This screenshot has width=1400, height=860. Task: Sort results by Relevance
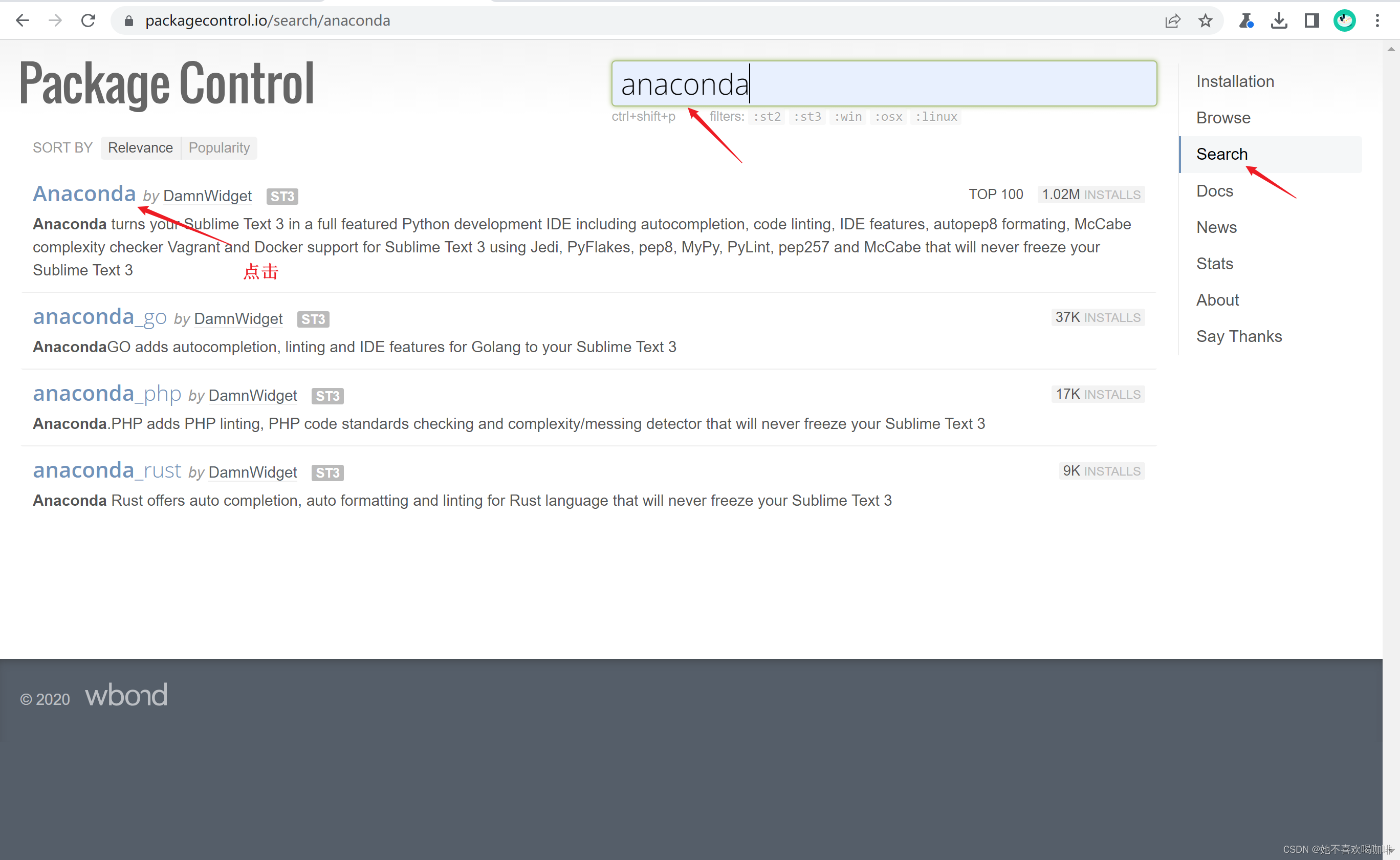(140, 148)
